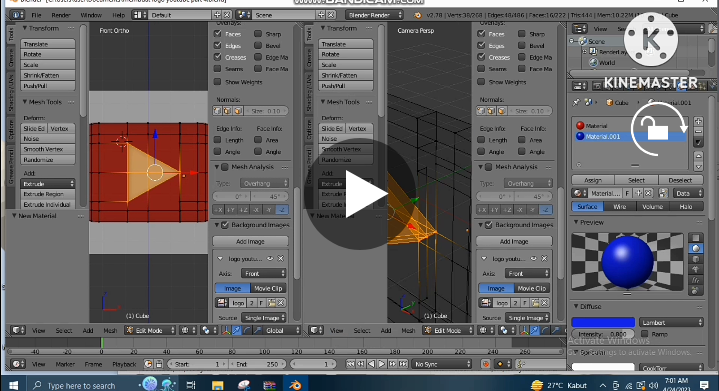Enable edge Length info in left panel
The image size is (719, 391).
[x=218, y=140]
